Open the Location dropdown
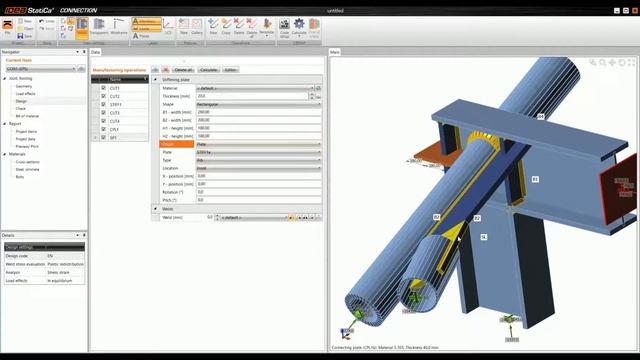The height and width of the screenshot is (360, 640). coord(259,168)
